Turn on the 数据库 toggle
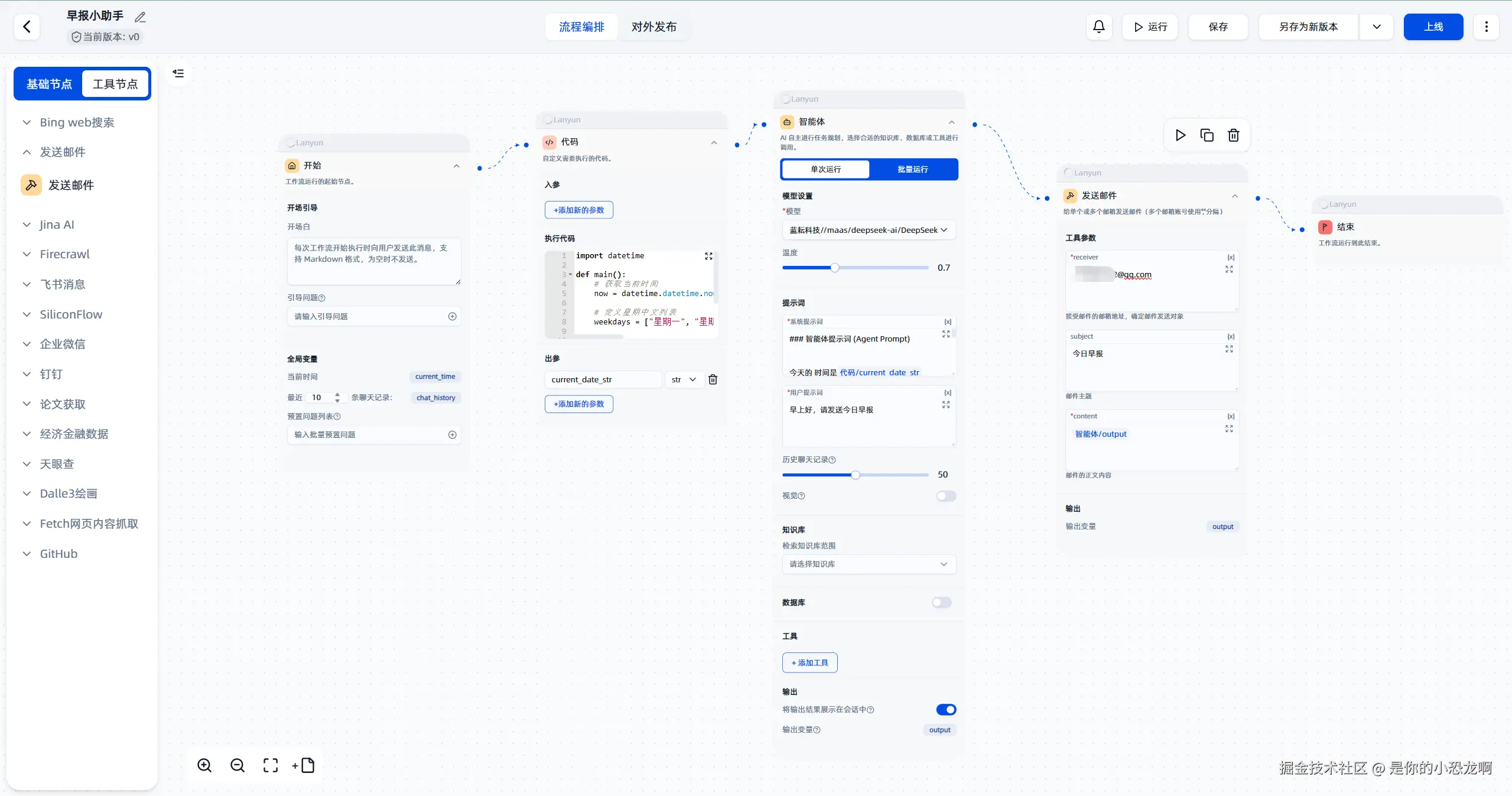1512x796 pixels. 941,602
